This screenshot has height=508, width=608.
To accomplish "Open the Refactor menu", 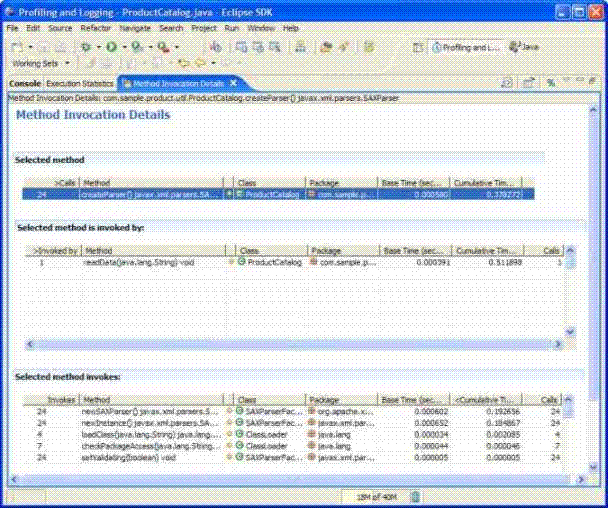I will pyautogui.click(x=95, y=28).
